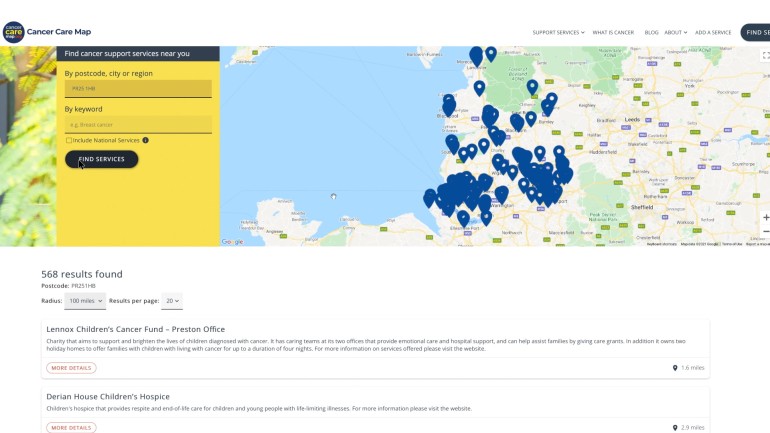Go to the Blog page
The image size is (770, 433).
tap(651, 32)
